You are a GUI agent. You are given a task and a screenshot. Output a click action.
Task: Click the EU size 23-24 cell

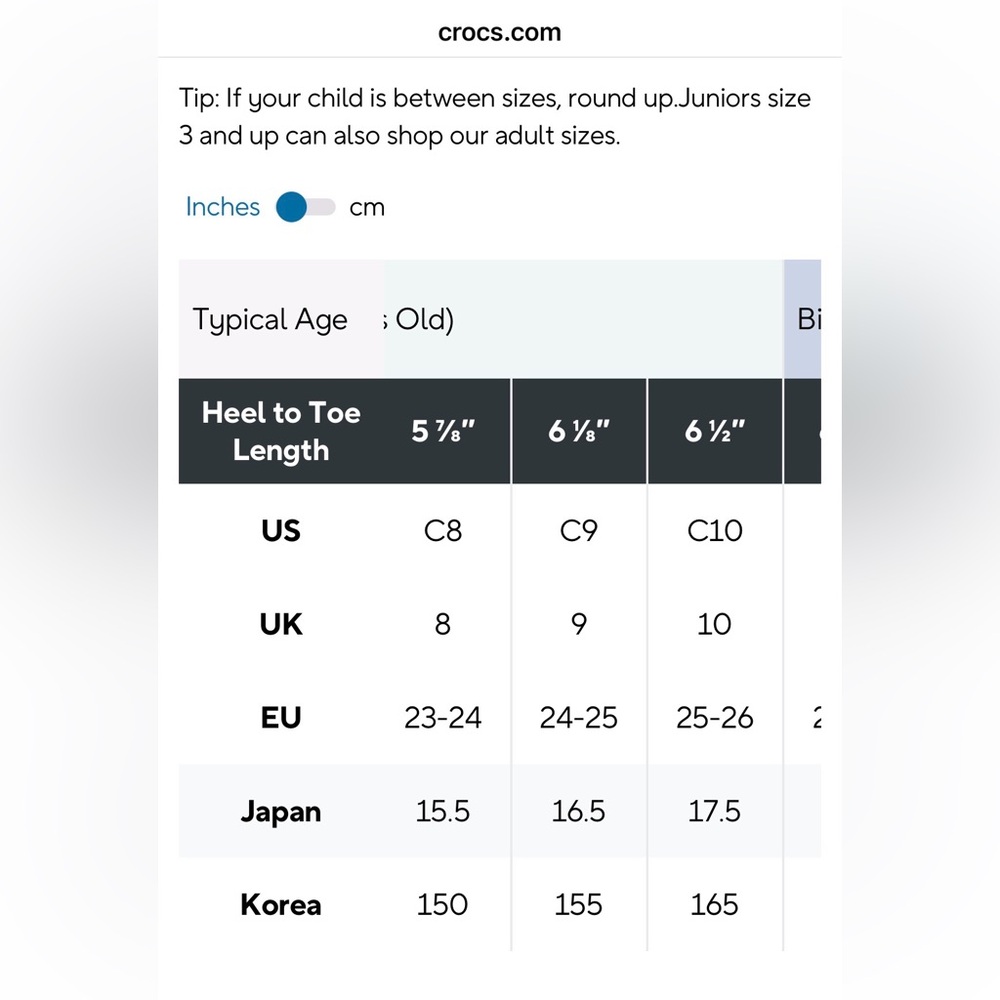(x=443, y=717)
